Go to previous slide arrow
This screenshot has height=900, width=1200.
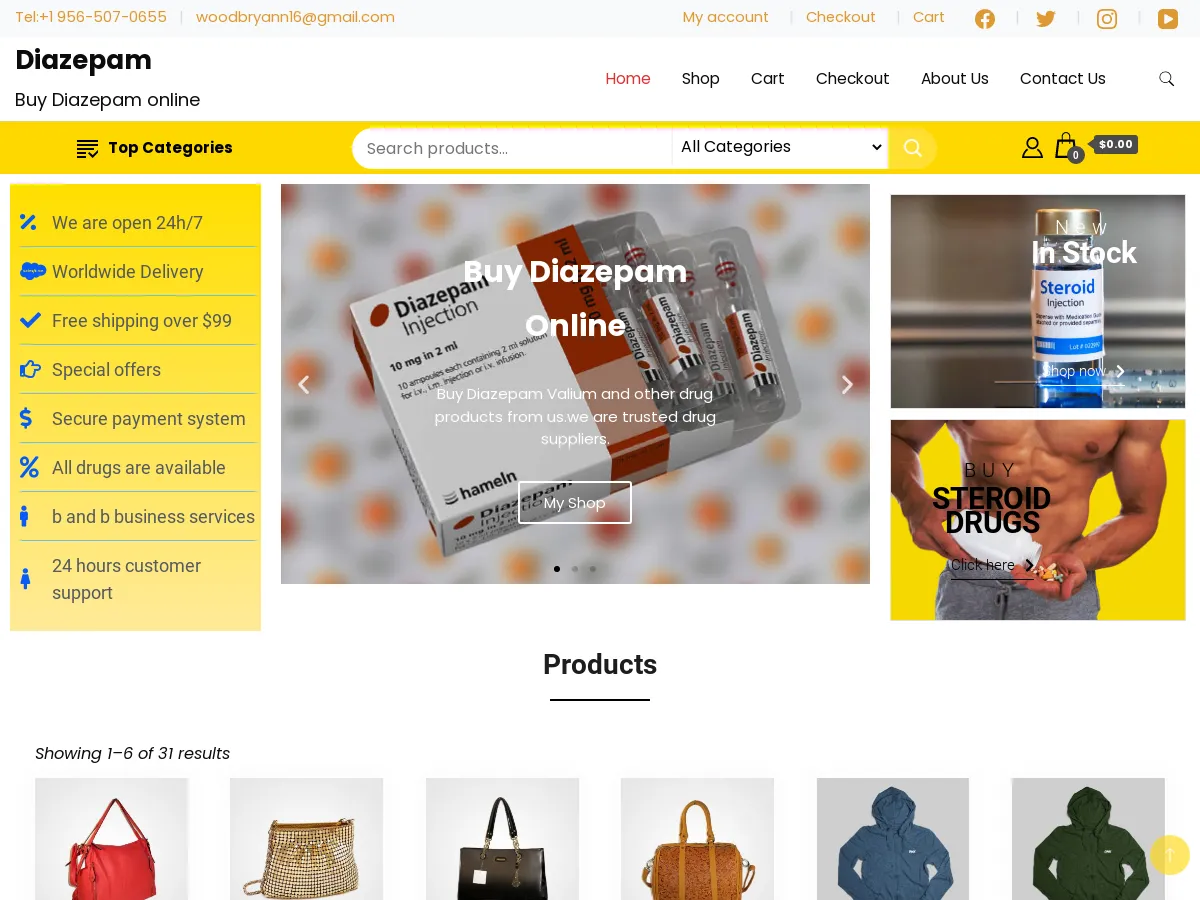pos(303,384)
